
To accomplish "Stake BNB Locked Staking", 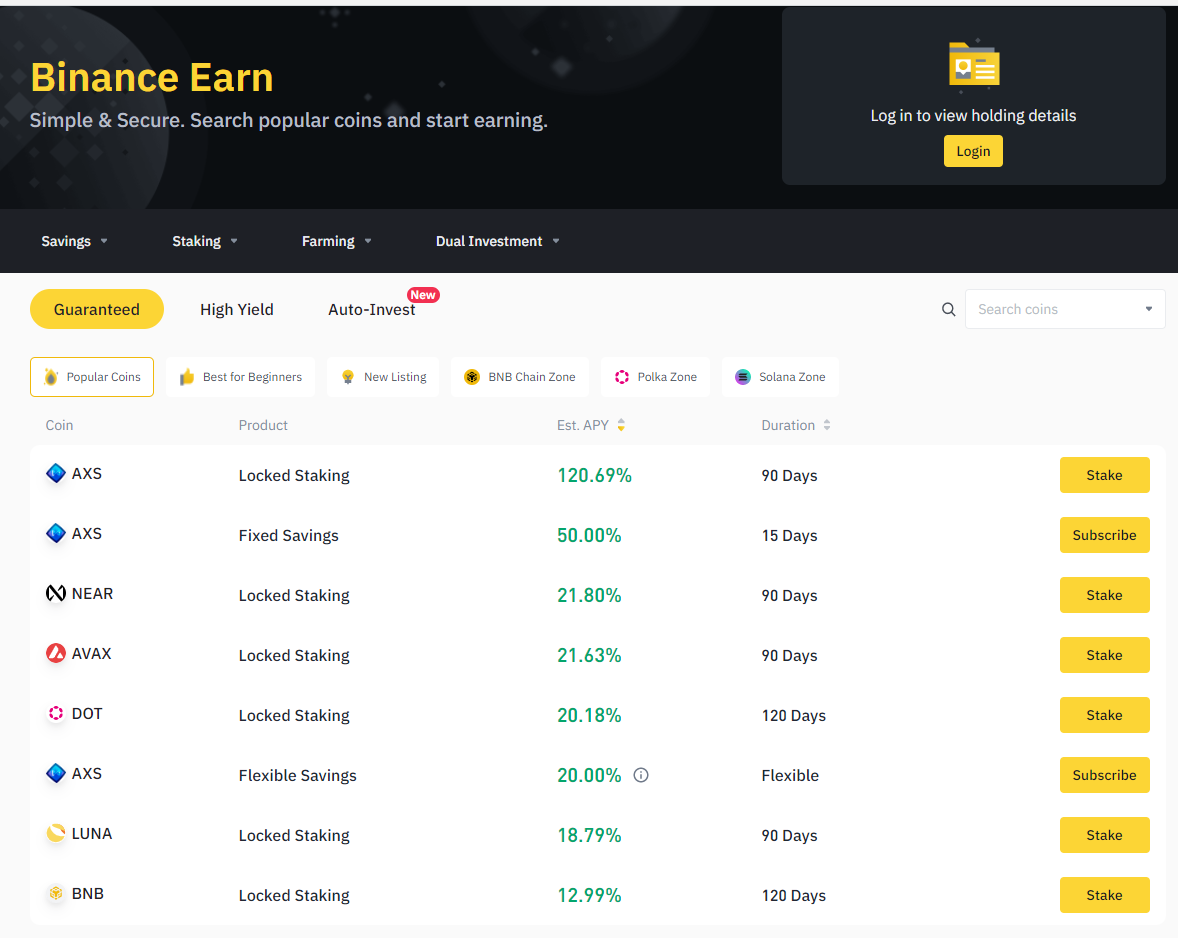I will [x=1104, y=895].
